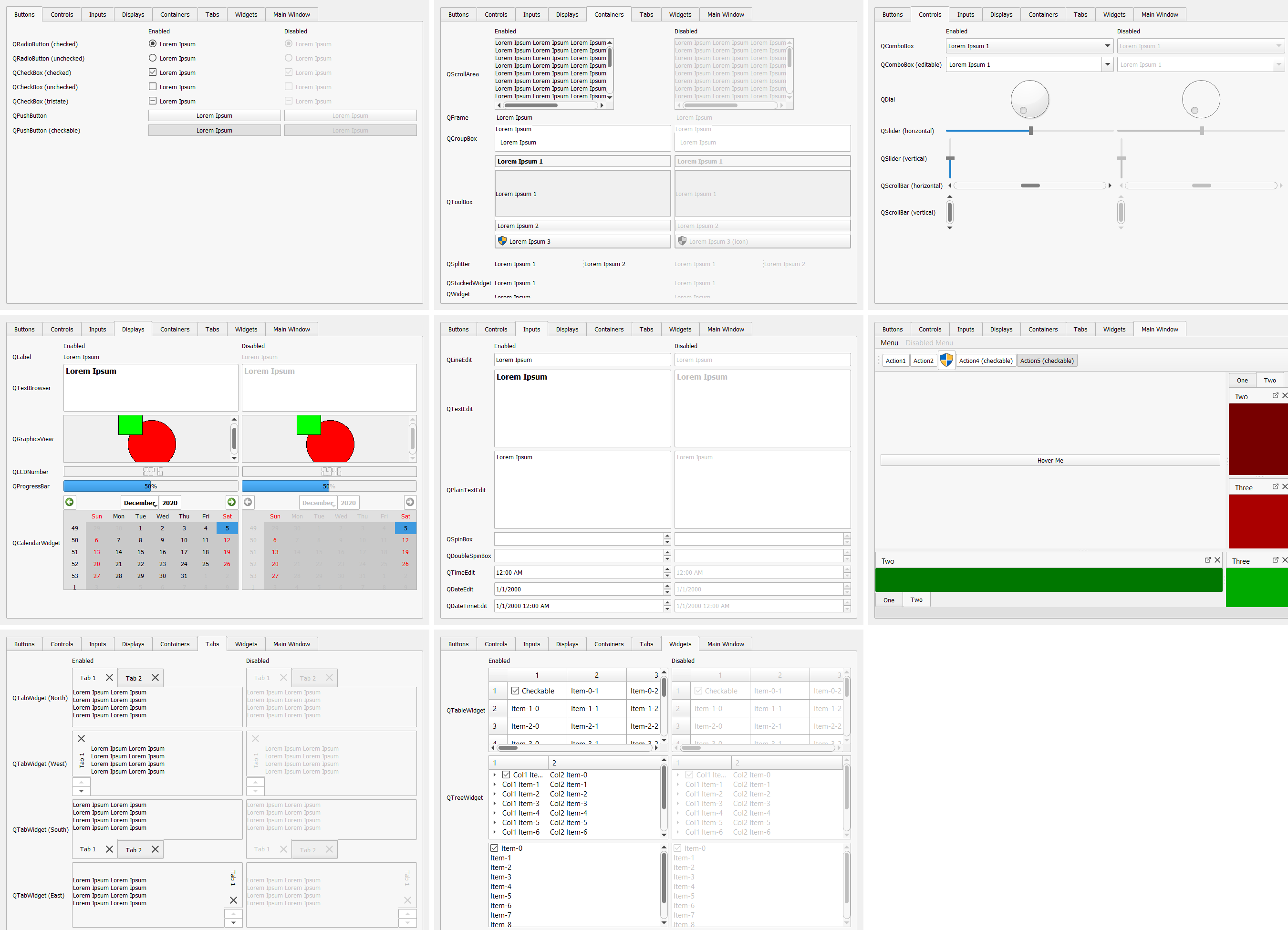The image size is (1288, 930).
Task: Click the green previous-month arrow in the enabled calendar
Action: coord(69,502)
